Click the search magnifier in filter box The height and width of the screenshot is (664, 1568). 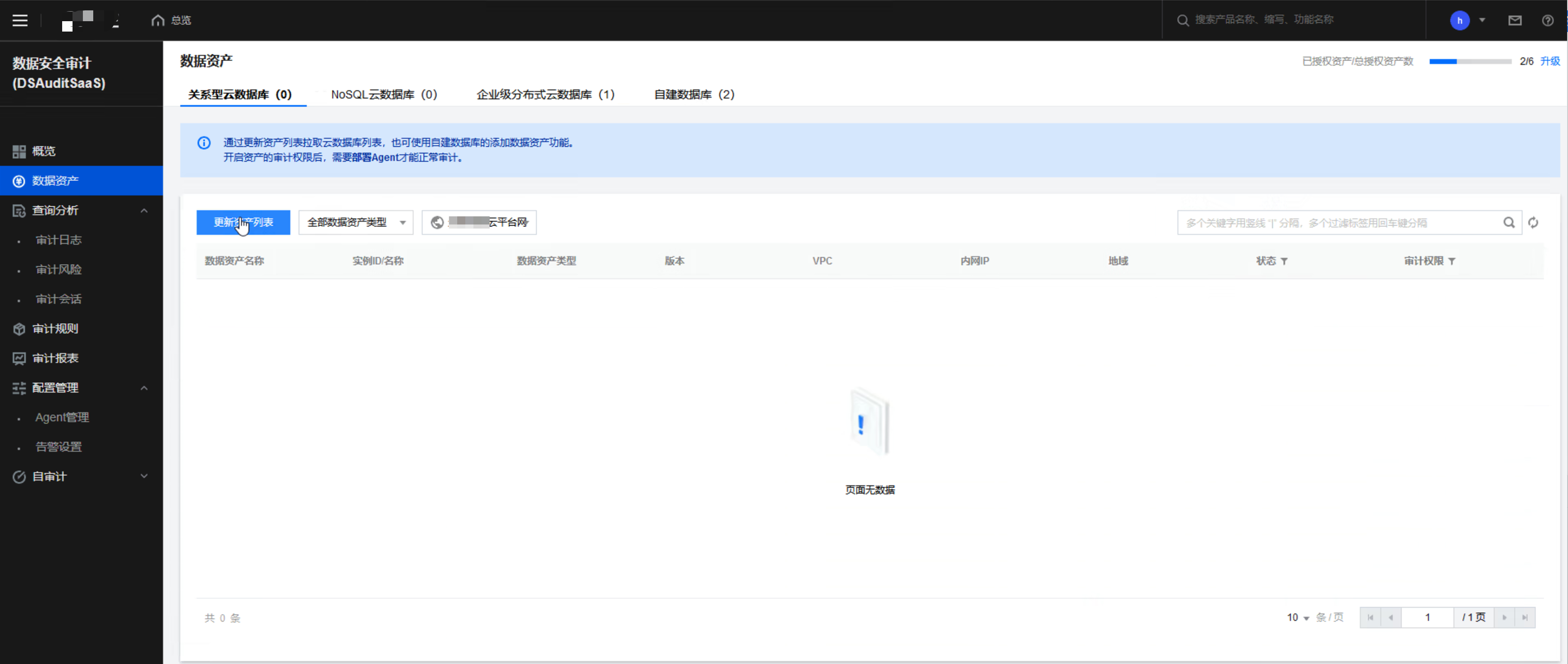click(x=1509, y=223)
